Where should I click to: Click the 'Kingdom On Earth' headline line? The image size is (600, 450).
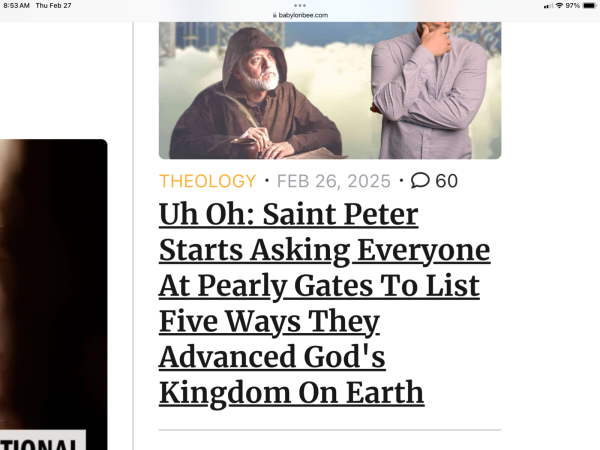click(x=291, y=393)
